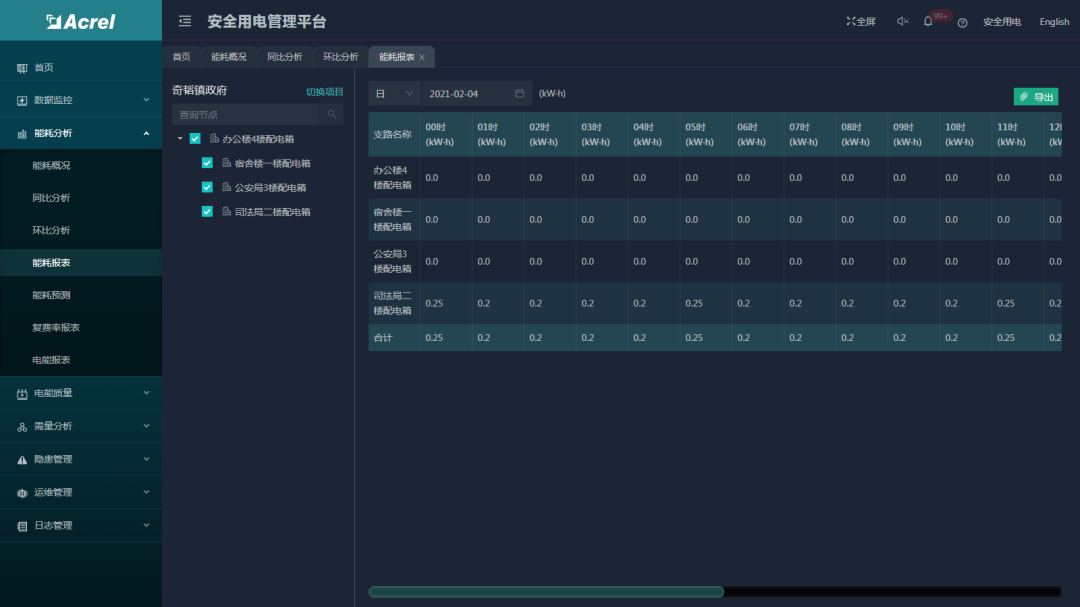Collapse the sidebar with the hamburger icon

click(x=185, y=21)
